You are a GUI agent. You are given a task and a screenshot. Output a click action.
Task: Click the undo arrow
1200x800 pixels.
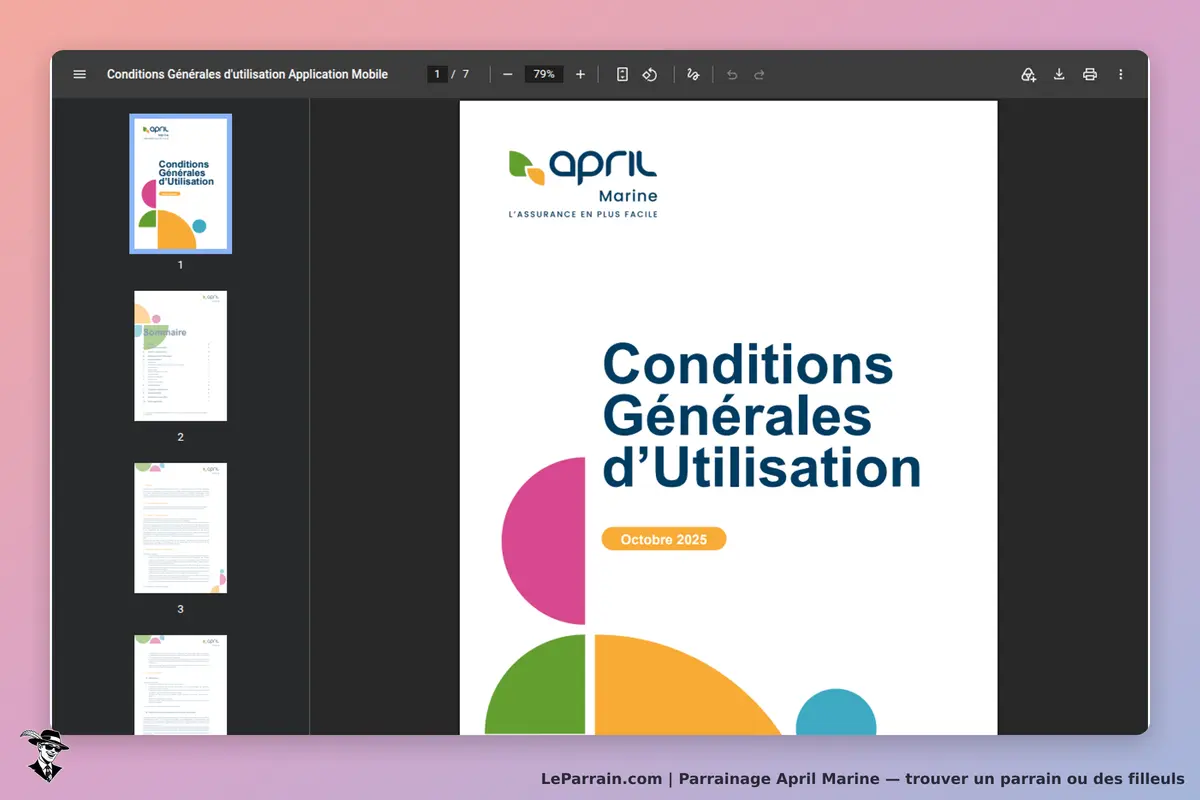(x=732, y=74)
